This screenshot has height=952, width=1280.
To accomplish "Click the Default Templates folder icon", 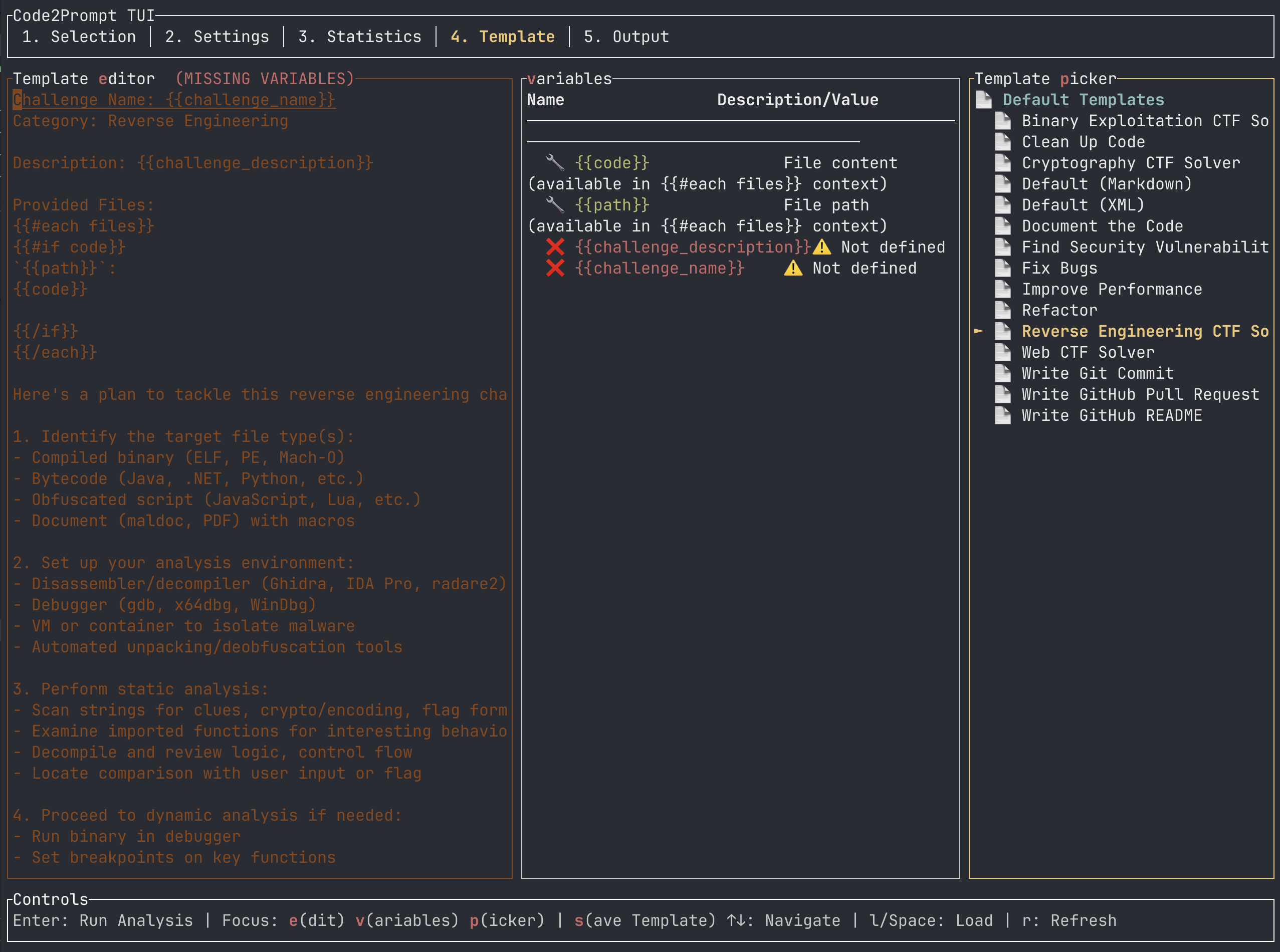I will tap(984, 100).
